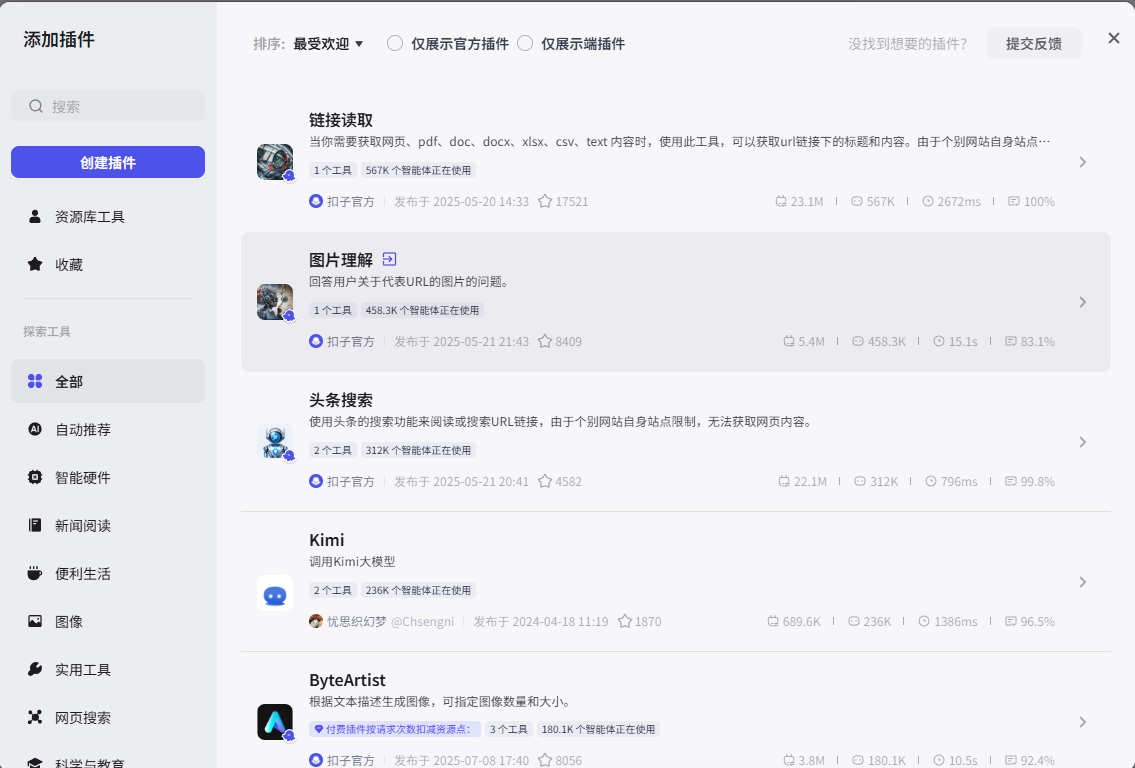1135x768 pixels.
Task: Expand the 头条搜索 plugin chevron
Action: (x=1083, y=442)
